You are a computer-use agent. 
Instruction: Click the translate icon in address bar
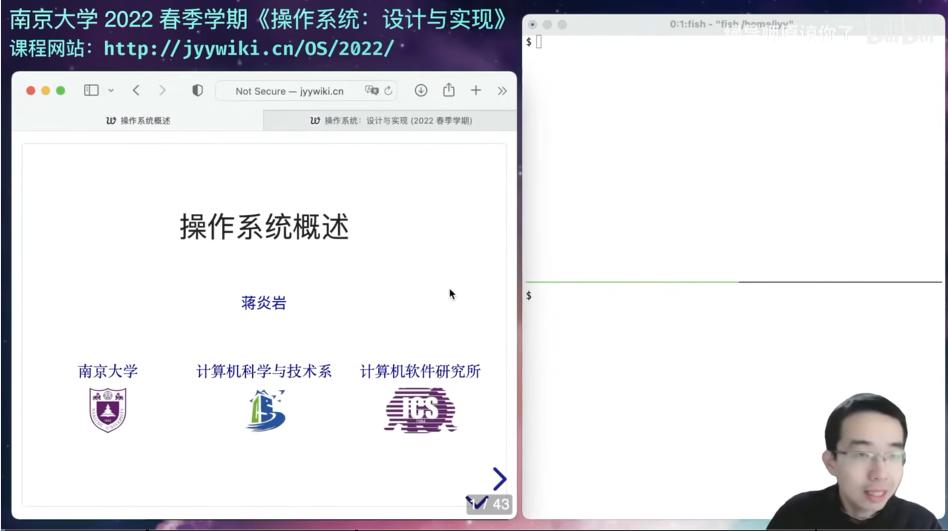[x=371, y=90]
